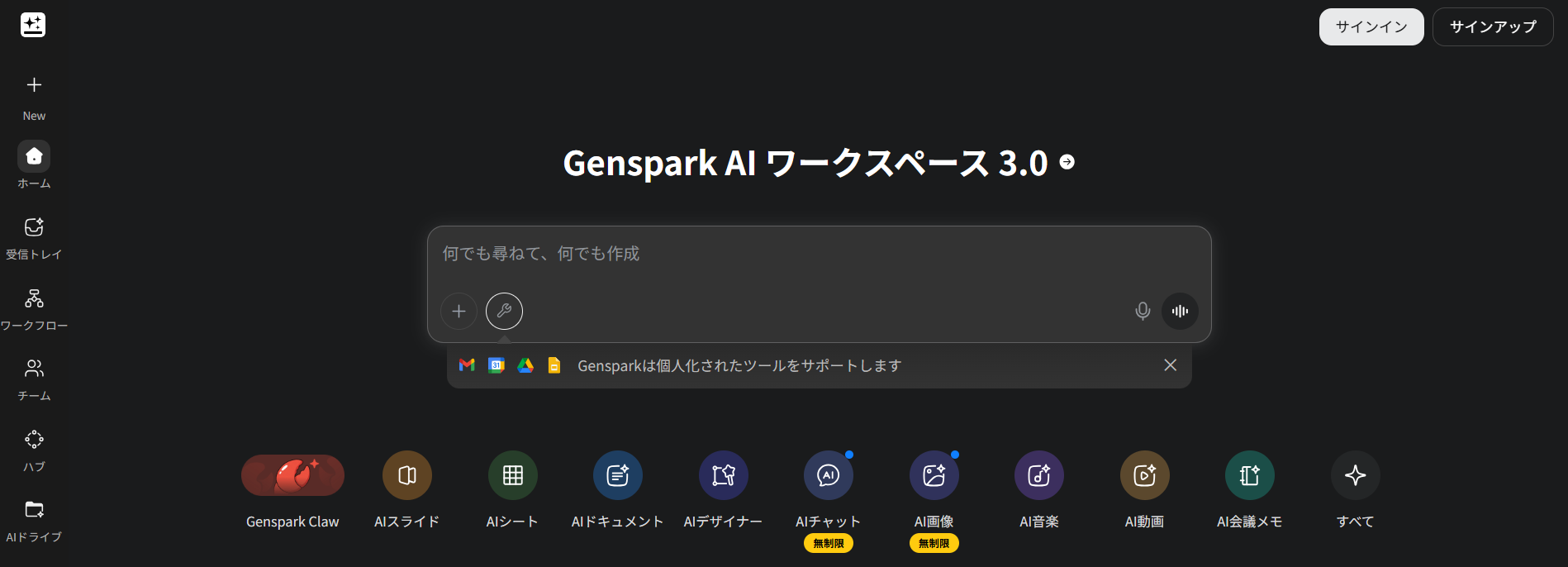Click the Genspark logo in the sidebar
Screen dimensions: 1568x567
click(x=33, y=25)
